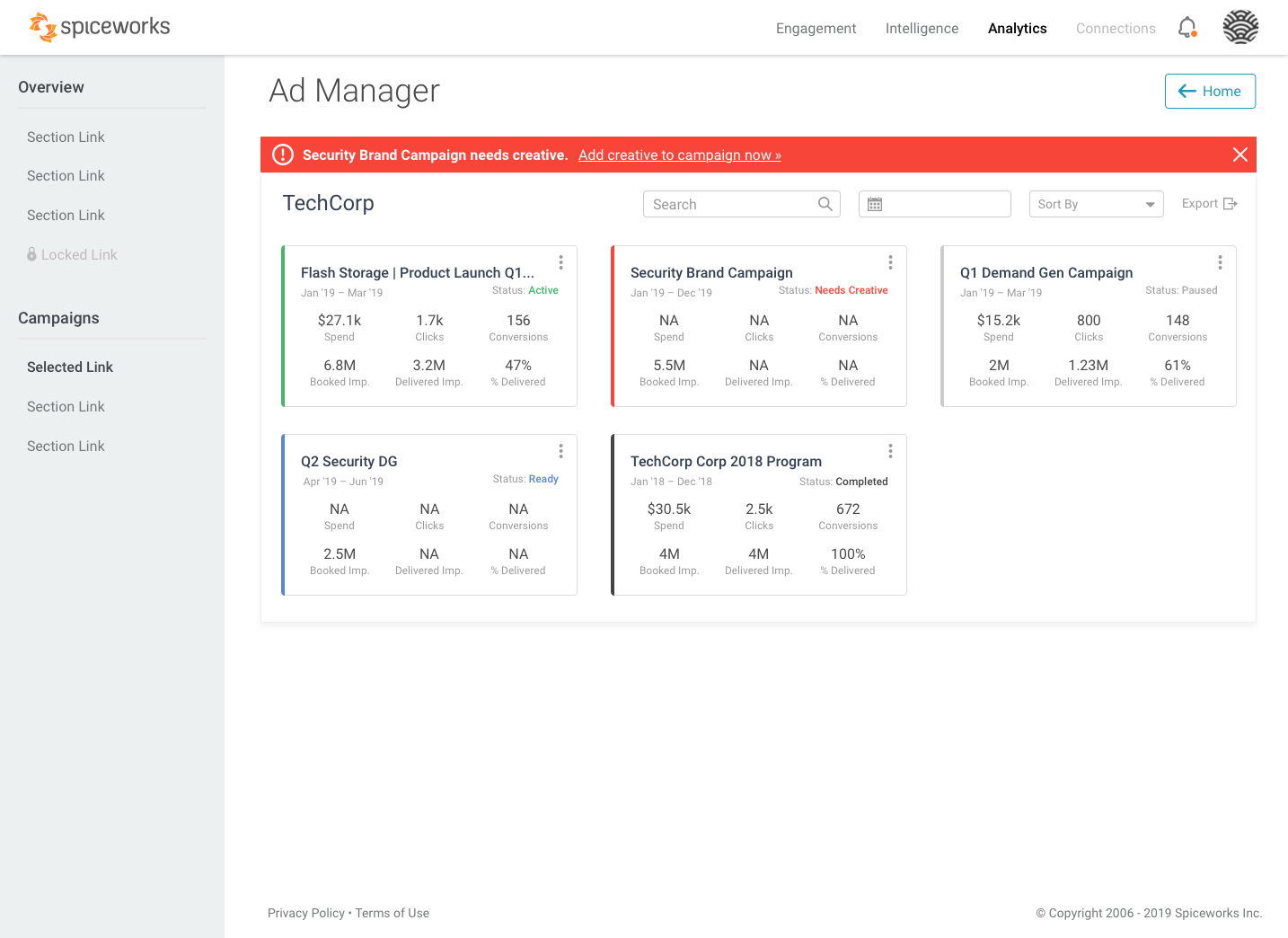This screenshot has height=938, width=1288.
Task: Click the Needs Creative status label
Action: click(x=851, y=290)
